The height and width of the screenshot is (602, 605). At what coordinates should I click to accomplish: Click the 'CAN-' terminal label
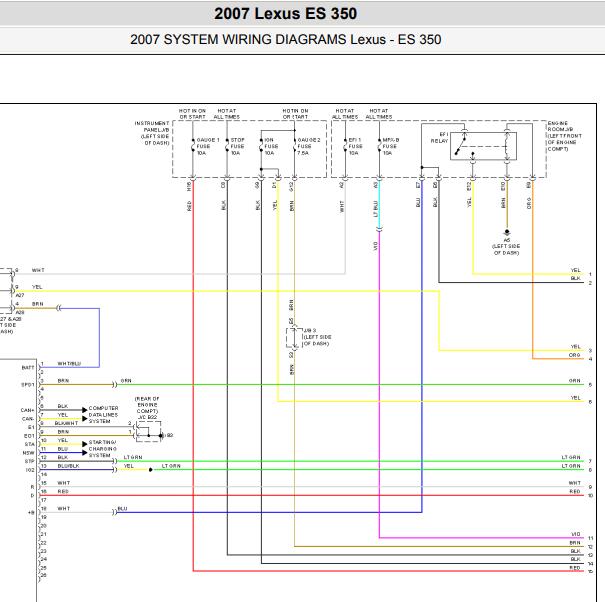(28, 418)
